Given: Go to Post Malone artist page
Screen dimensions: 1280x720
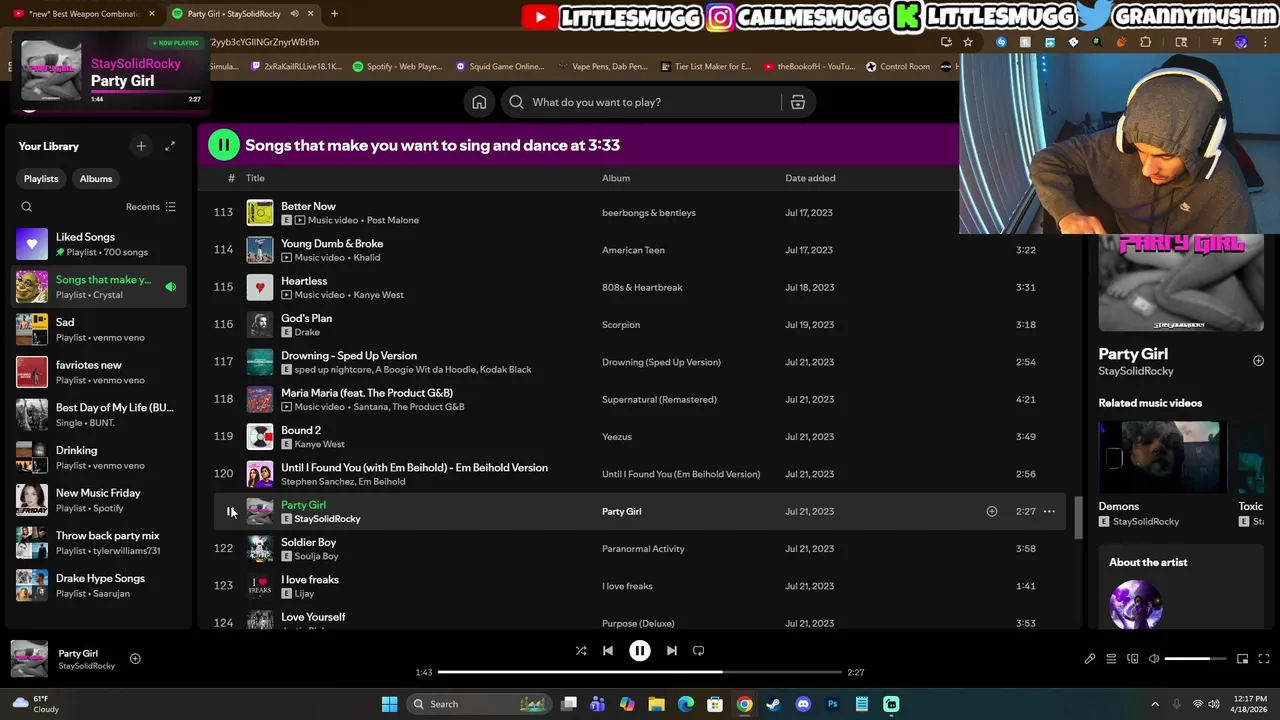Looking at the screenshot, I should tap(393, 220).
